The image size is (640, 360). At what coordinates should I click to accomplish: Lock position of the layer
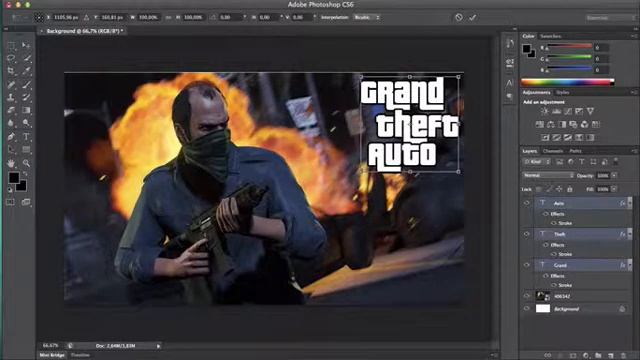tap(559, 189)
